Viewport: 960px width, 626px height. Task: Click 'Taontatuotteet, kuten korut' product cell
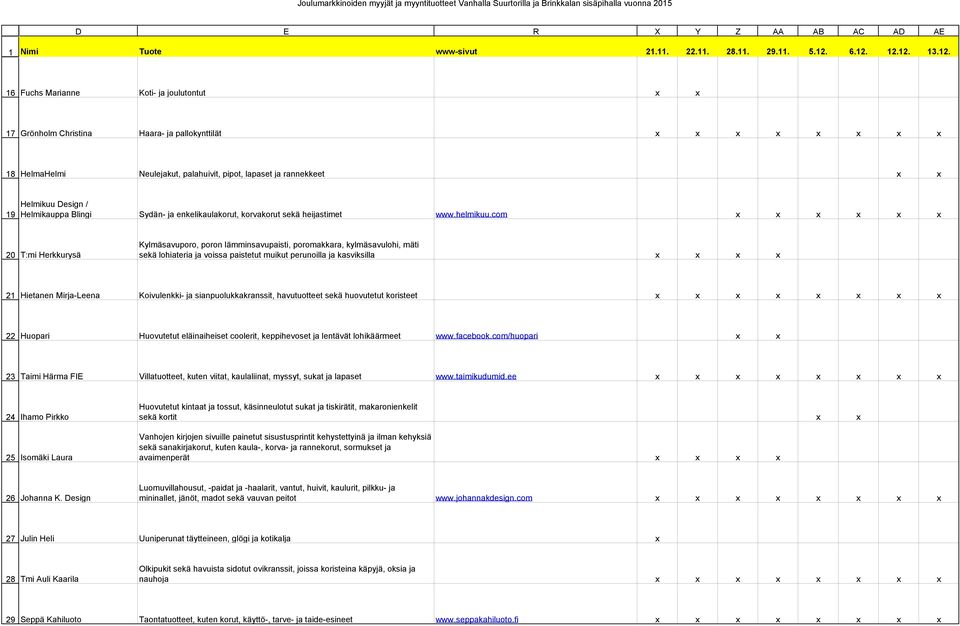point(286,604)
